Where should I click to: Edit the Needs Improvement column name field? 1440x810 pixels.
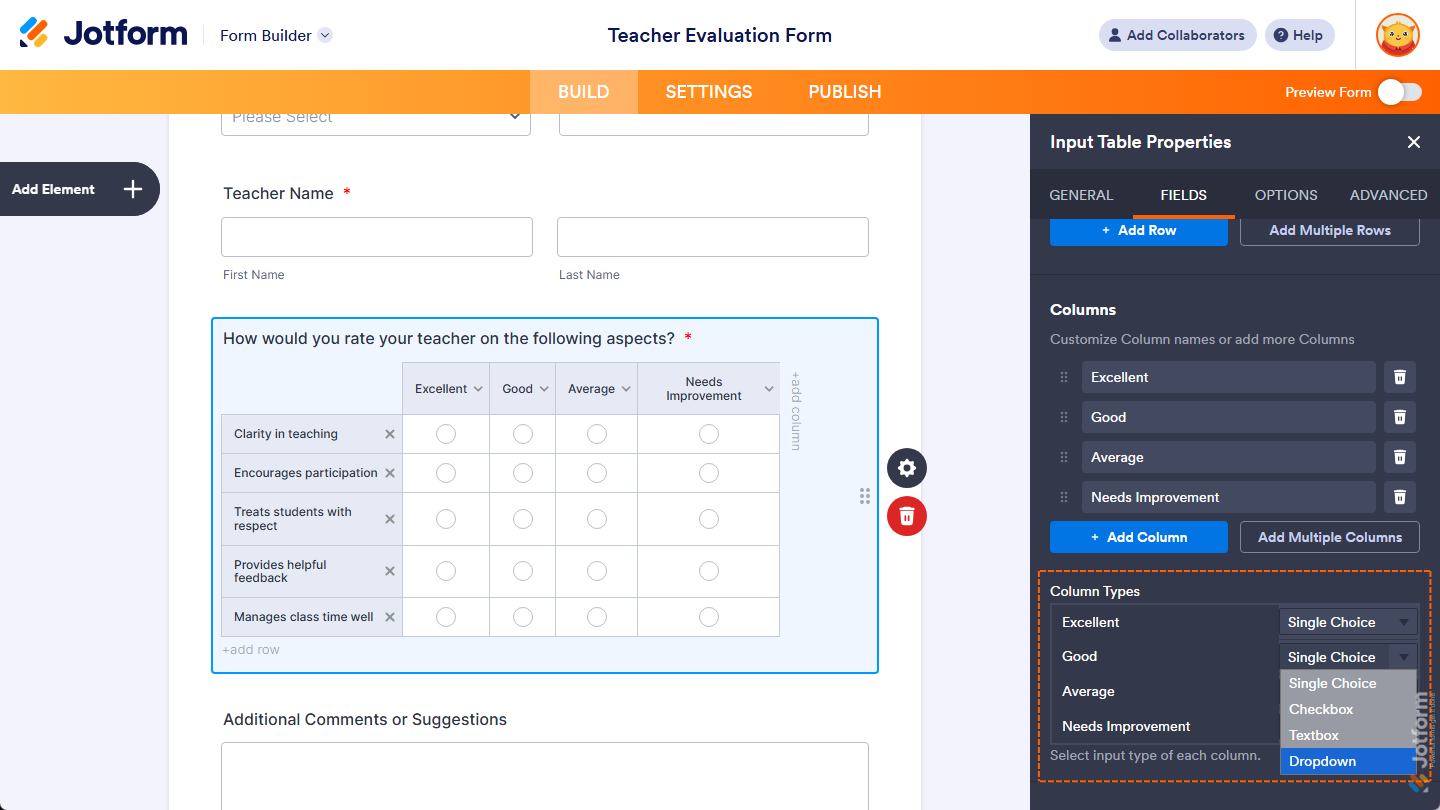pyautogui.click(x=1229, y=497)
